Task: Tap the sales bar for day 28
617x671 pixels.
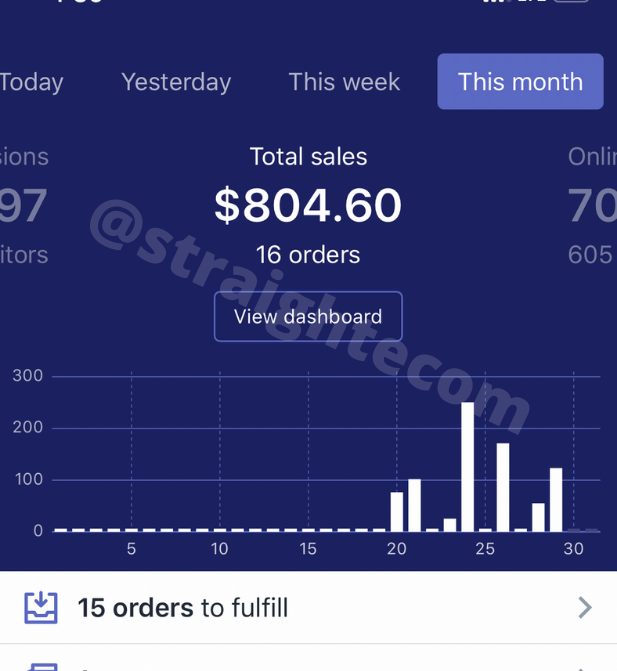Action: click(x=538, y=517)
